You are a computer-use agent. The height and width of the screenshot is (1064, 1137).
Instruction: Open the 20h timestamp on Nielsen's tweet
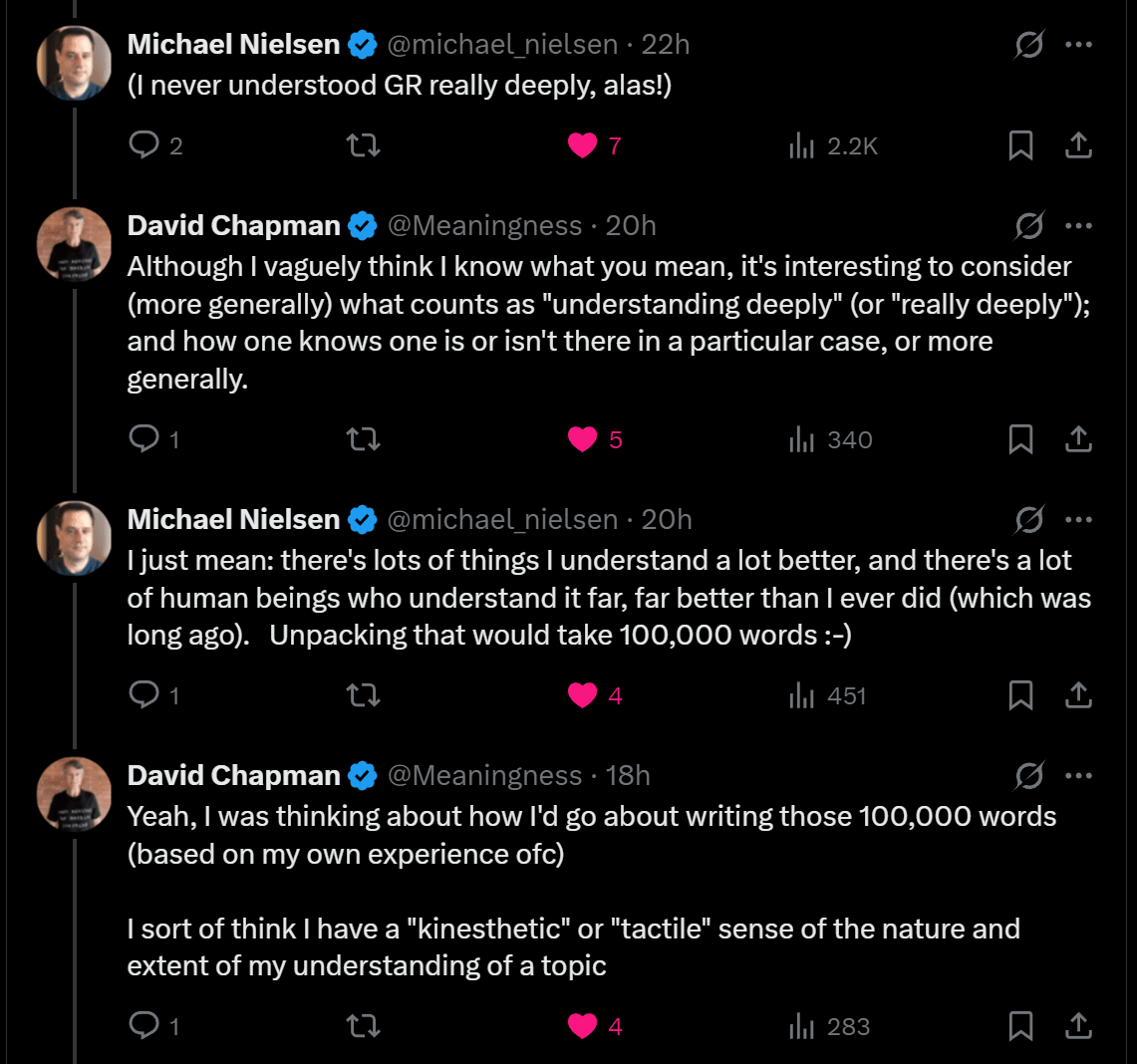667,520
